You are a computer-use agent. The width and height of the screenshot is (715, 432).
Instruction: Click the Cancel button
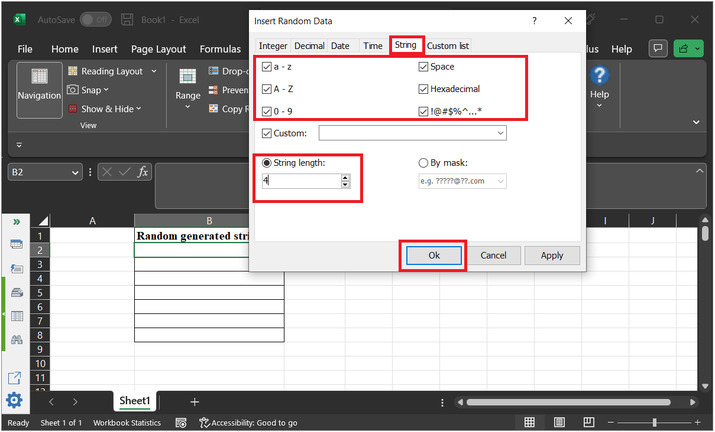[x=493, y=255]
